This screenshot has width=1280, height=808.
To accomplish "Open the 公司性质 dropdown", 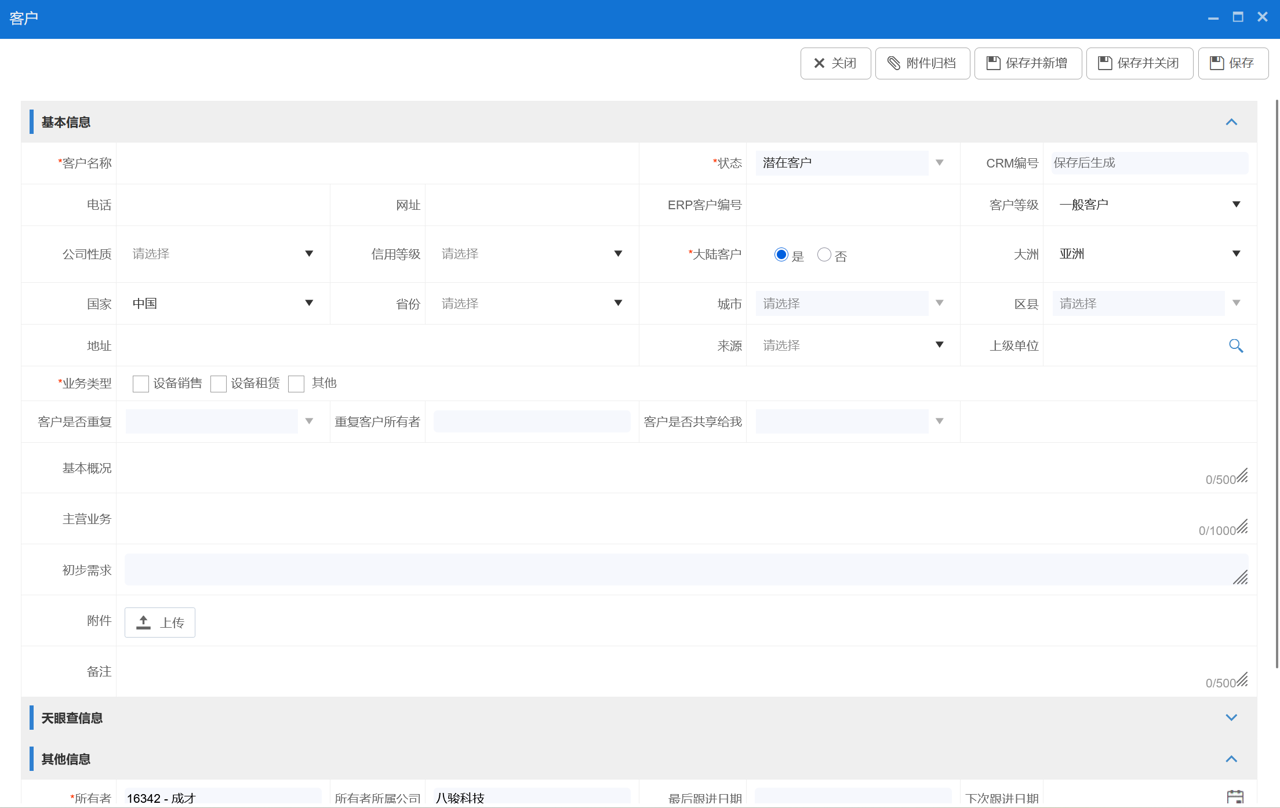I will 222,254.
